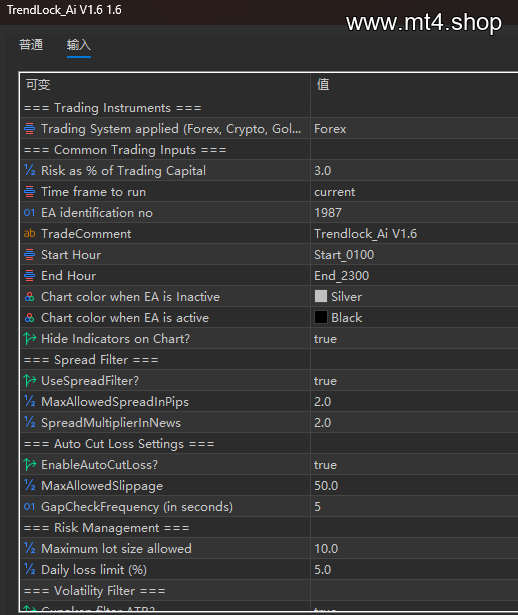Screen dimensions: 518x615
Task: Click the integer icon beside GapCheckFrequency
Action: [29, 506]
